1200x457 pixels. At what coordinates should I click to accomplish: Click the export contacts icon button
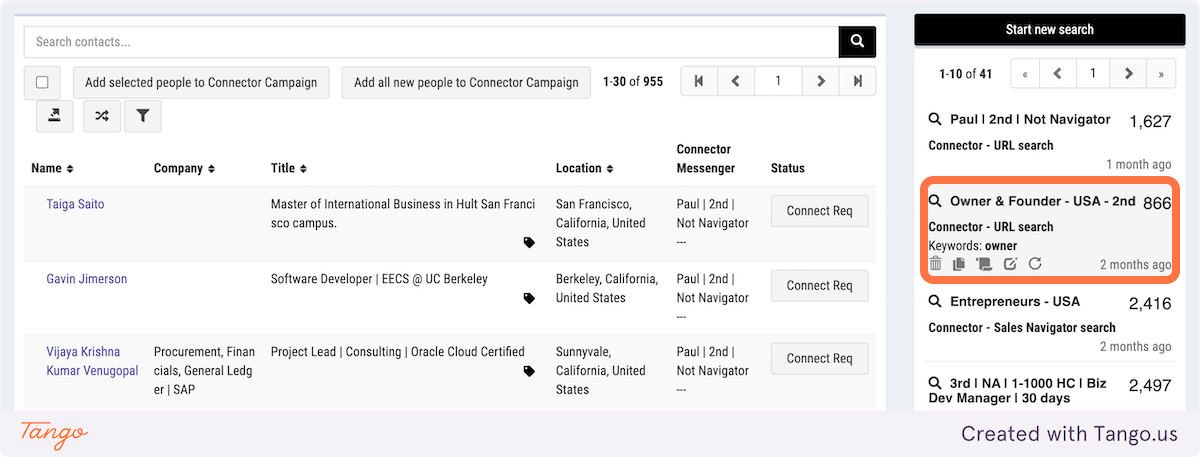click(x=54, y=116)
